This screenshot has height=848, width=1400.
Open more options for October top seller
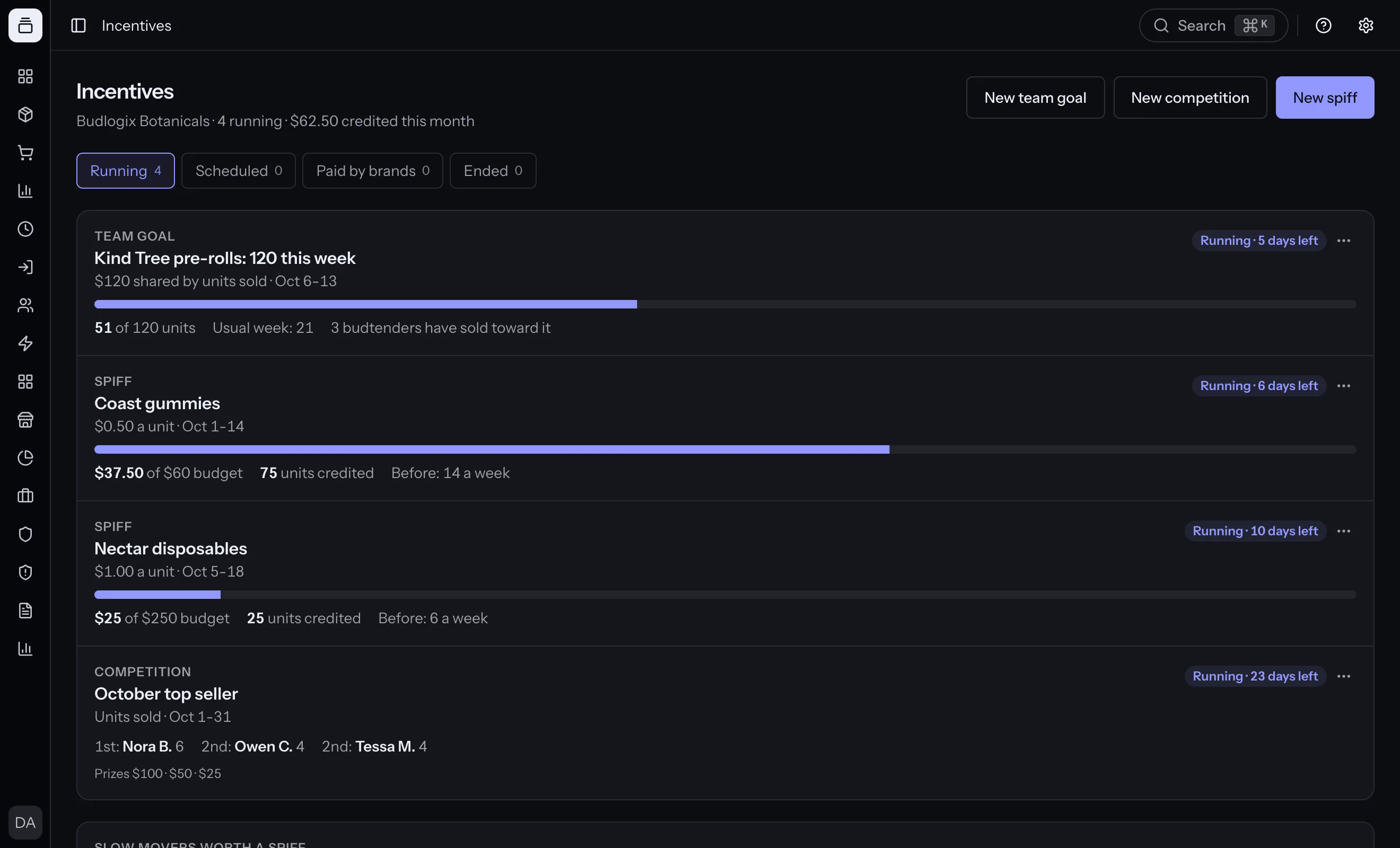point(1344,676)
